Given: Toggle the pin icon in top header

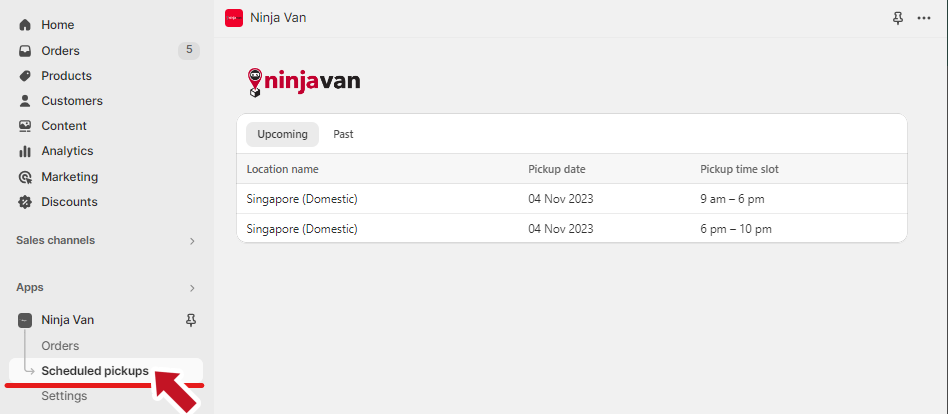Looking at the screenshot, I should [897, 18].
